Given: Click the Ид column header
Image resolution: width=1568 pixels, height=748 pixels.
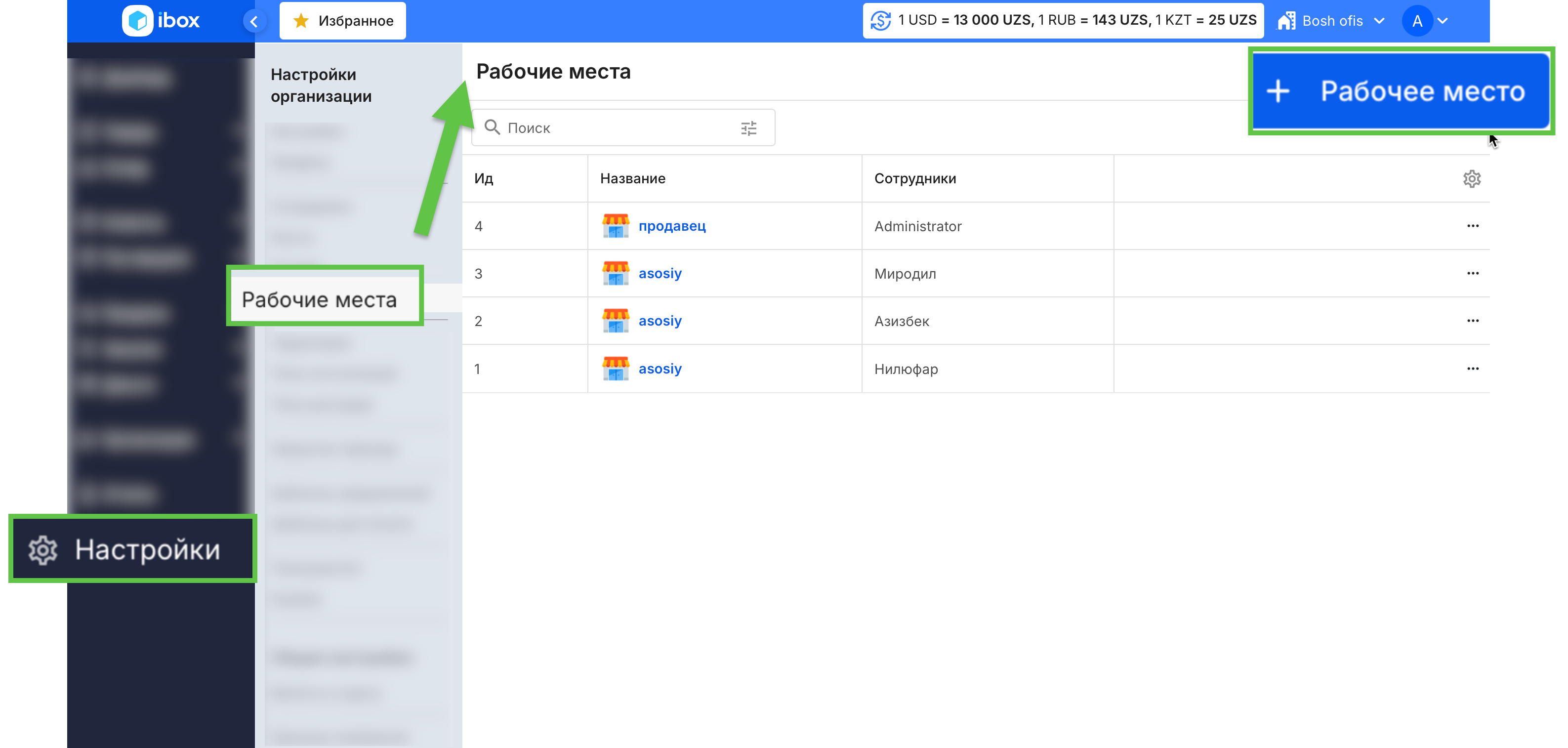Looking at the screenshot, I should [484, 178].
